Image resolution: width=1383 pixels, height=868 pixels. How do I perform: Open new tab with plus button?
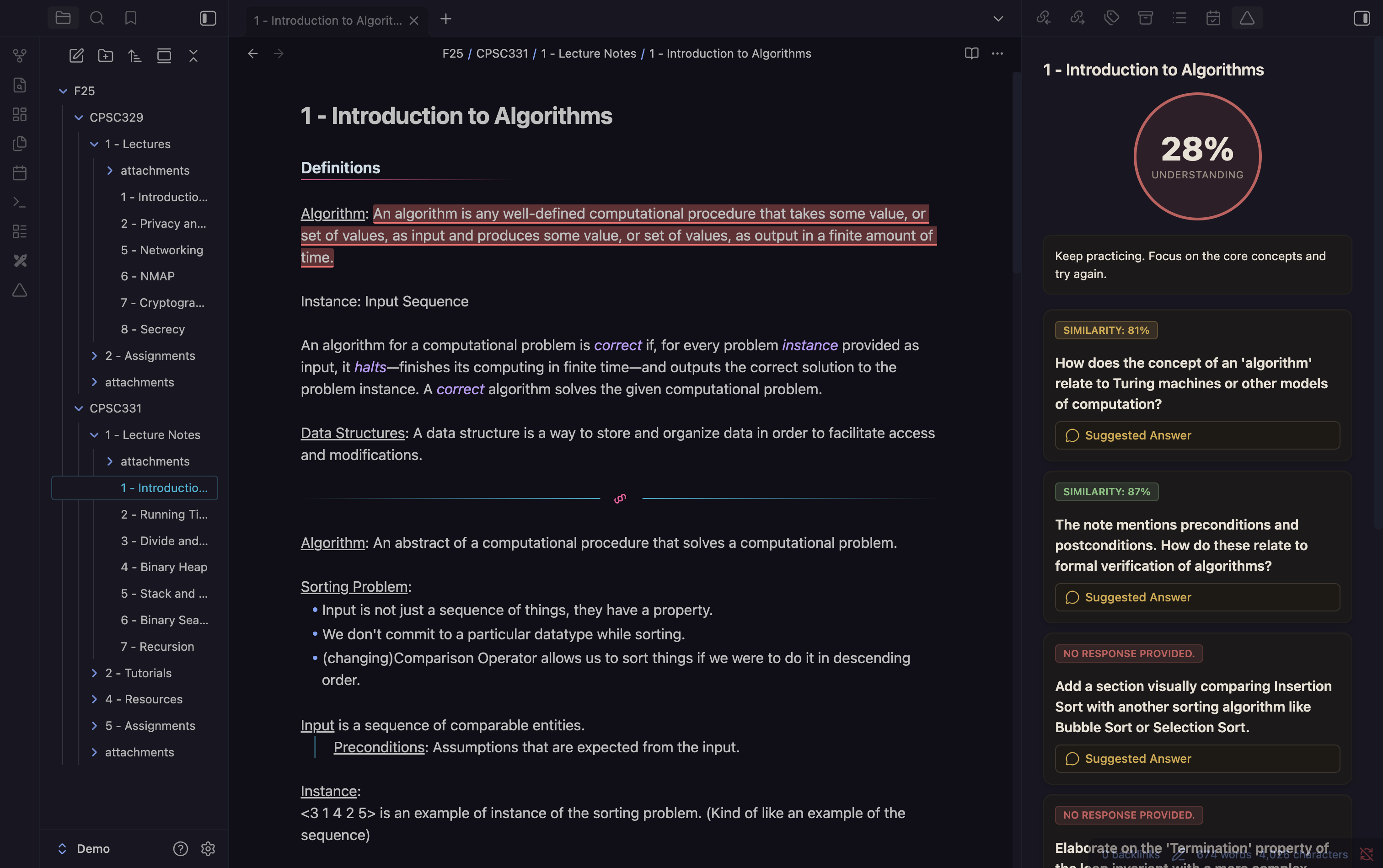(x=445, y=19)
